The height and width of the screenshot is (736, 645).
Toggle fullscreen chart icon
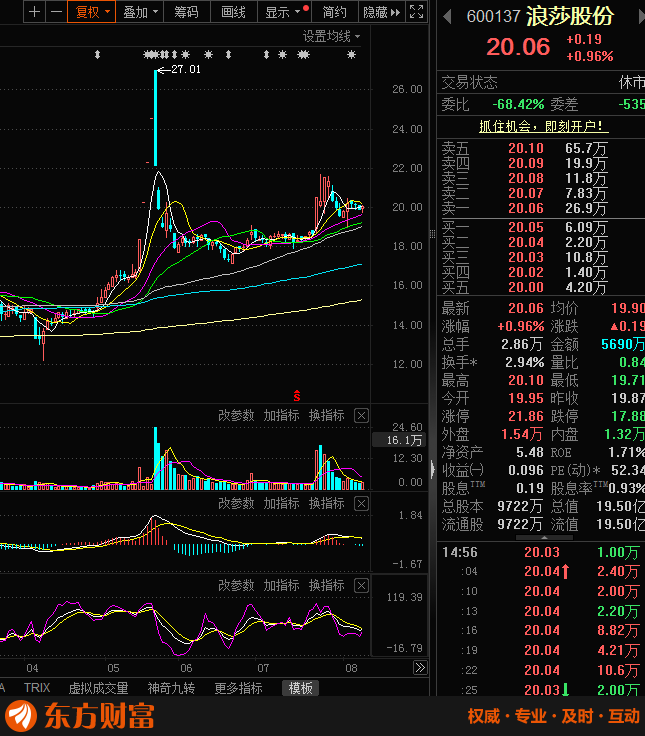(416, 12)
